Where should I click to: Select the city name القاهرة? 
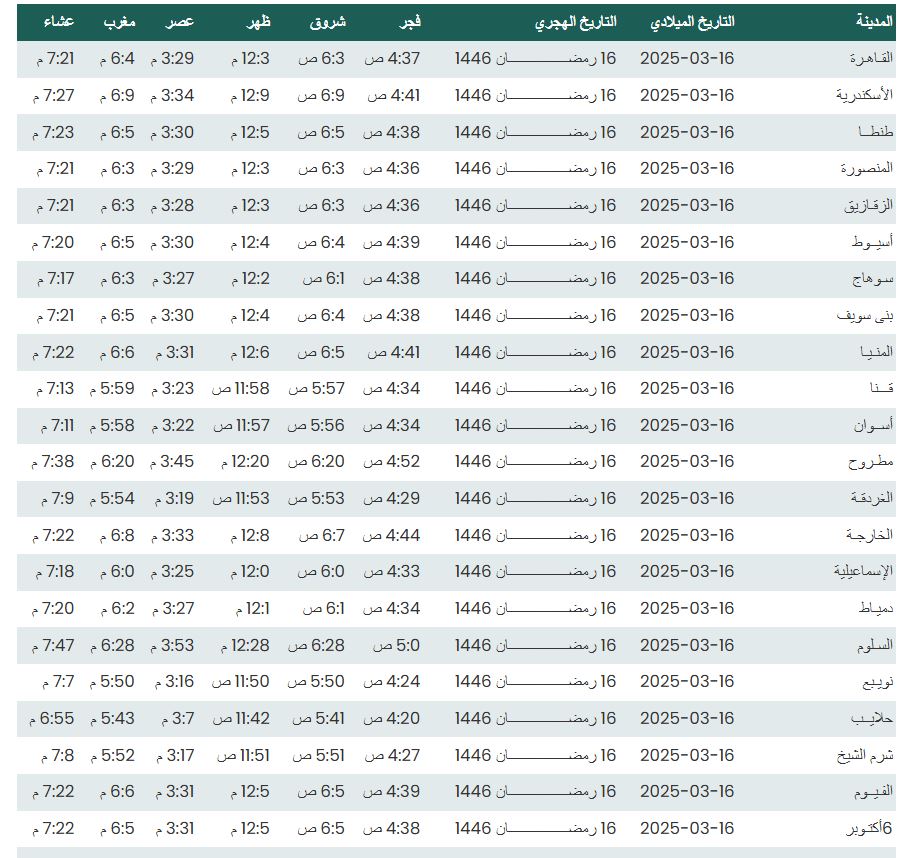(871, 58)
